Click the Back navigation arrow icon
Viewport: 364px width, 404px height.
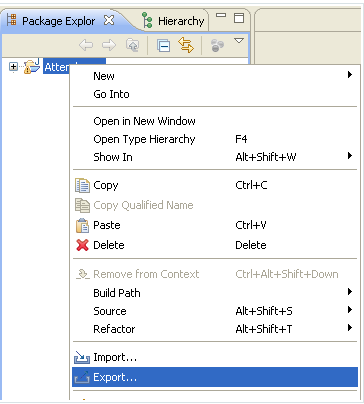point(86,45)
